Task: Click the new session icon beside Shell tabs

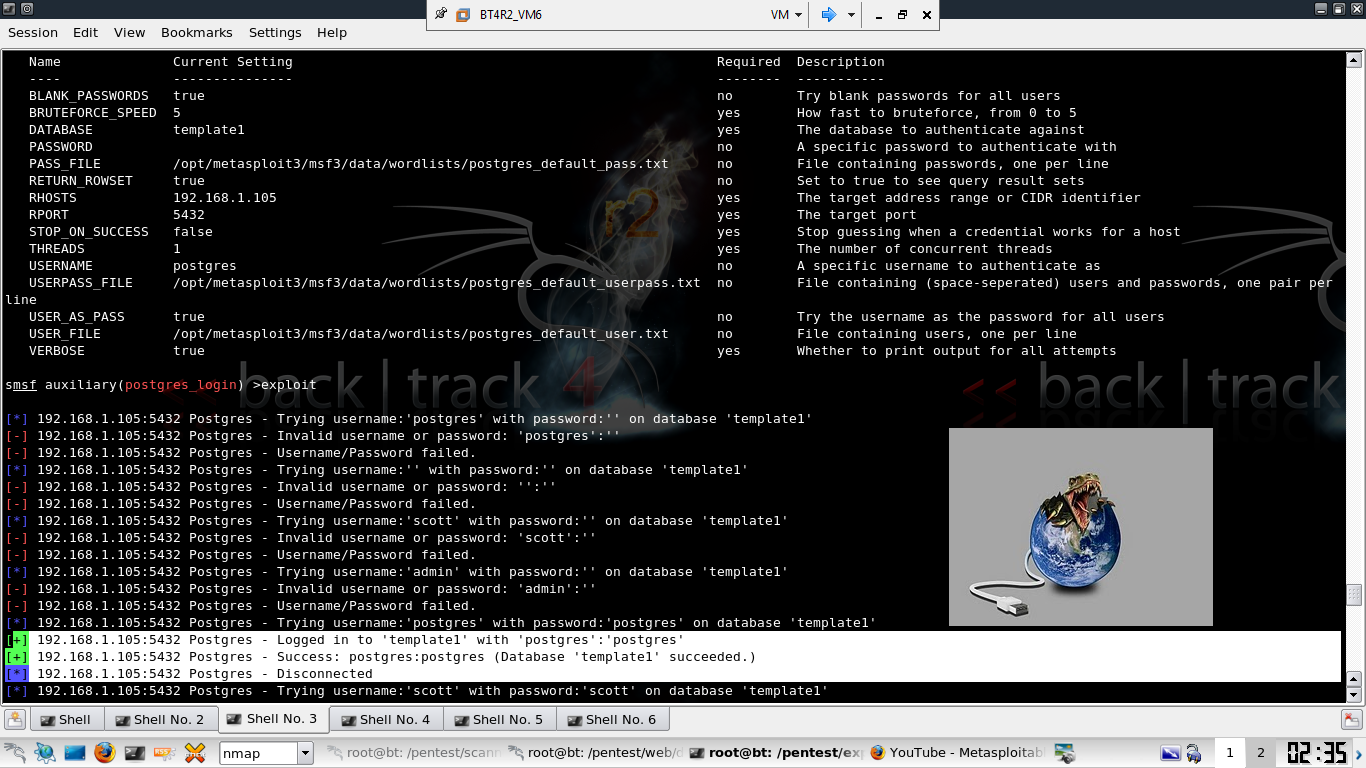Action: pyautogui.click(x=15, y=719)
